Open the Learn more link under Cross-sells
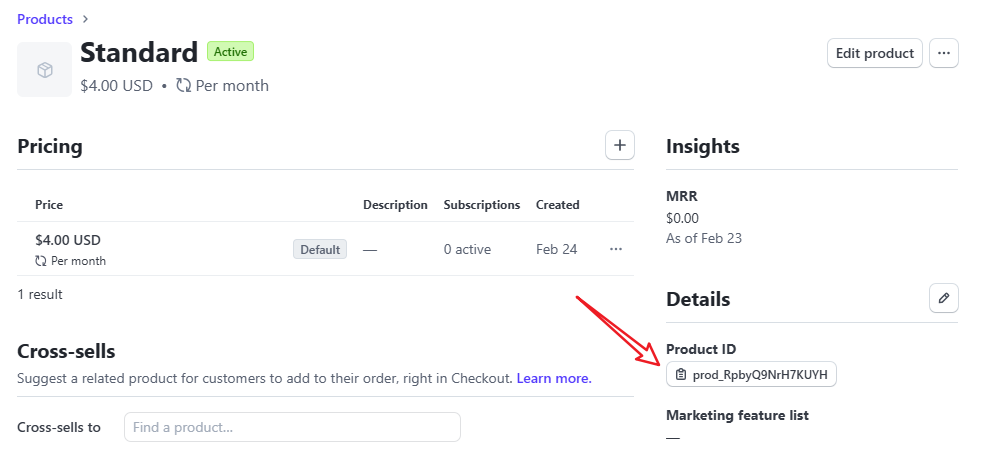Screen dimensions: 986x457 coord(554,378)
